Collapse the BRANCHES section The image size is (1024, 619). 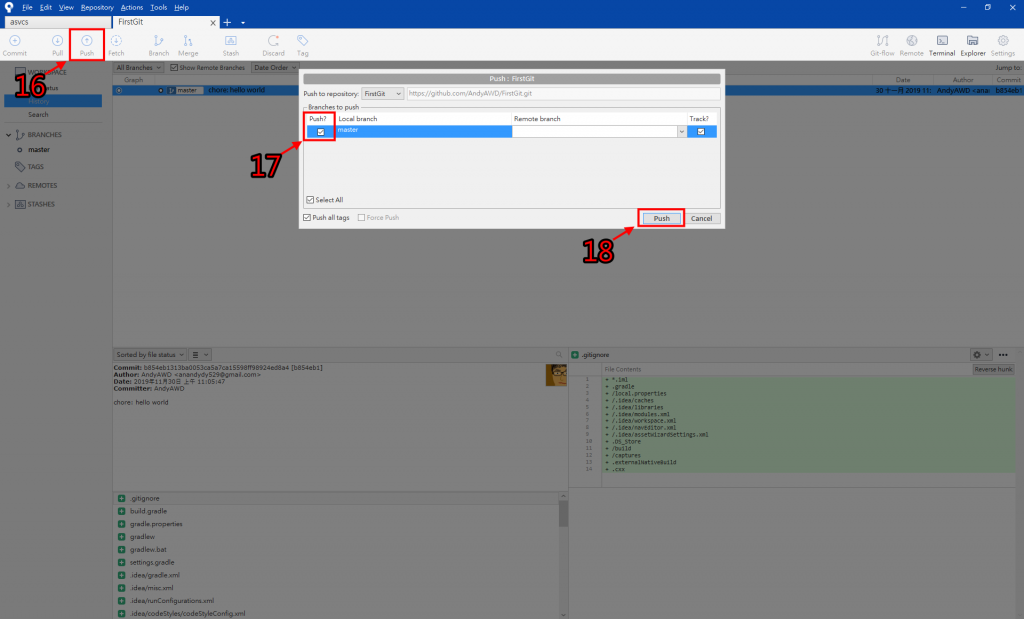[x=8, y=135]
